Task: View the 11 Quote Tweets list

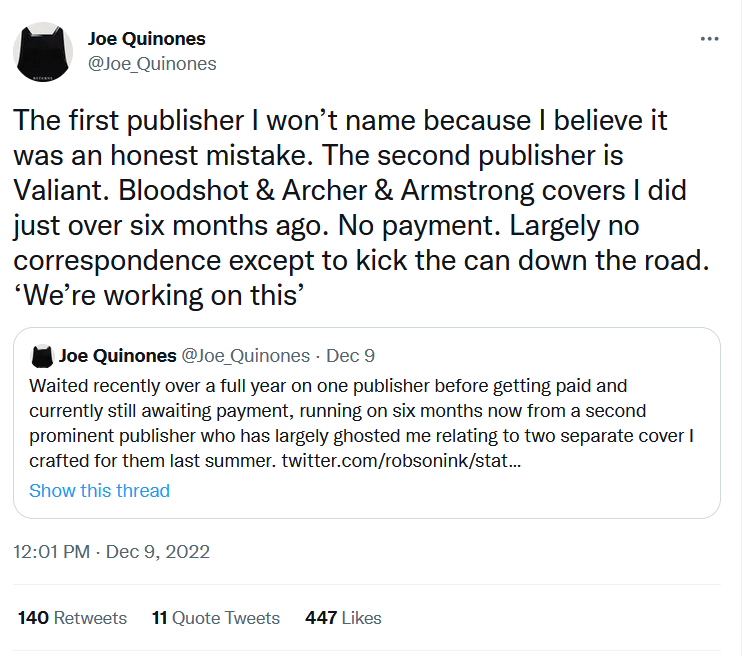Action: [x=216, y=618]
